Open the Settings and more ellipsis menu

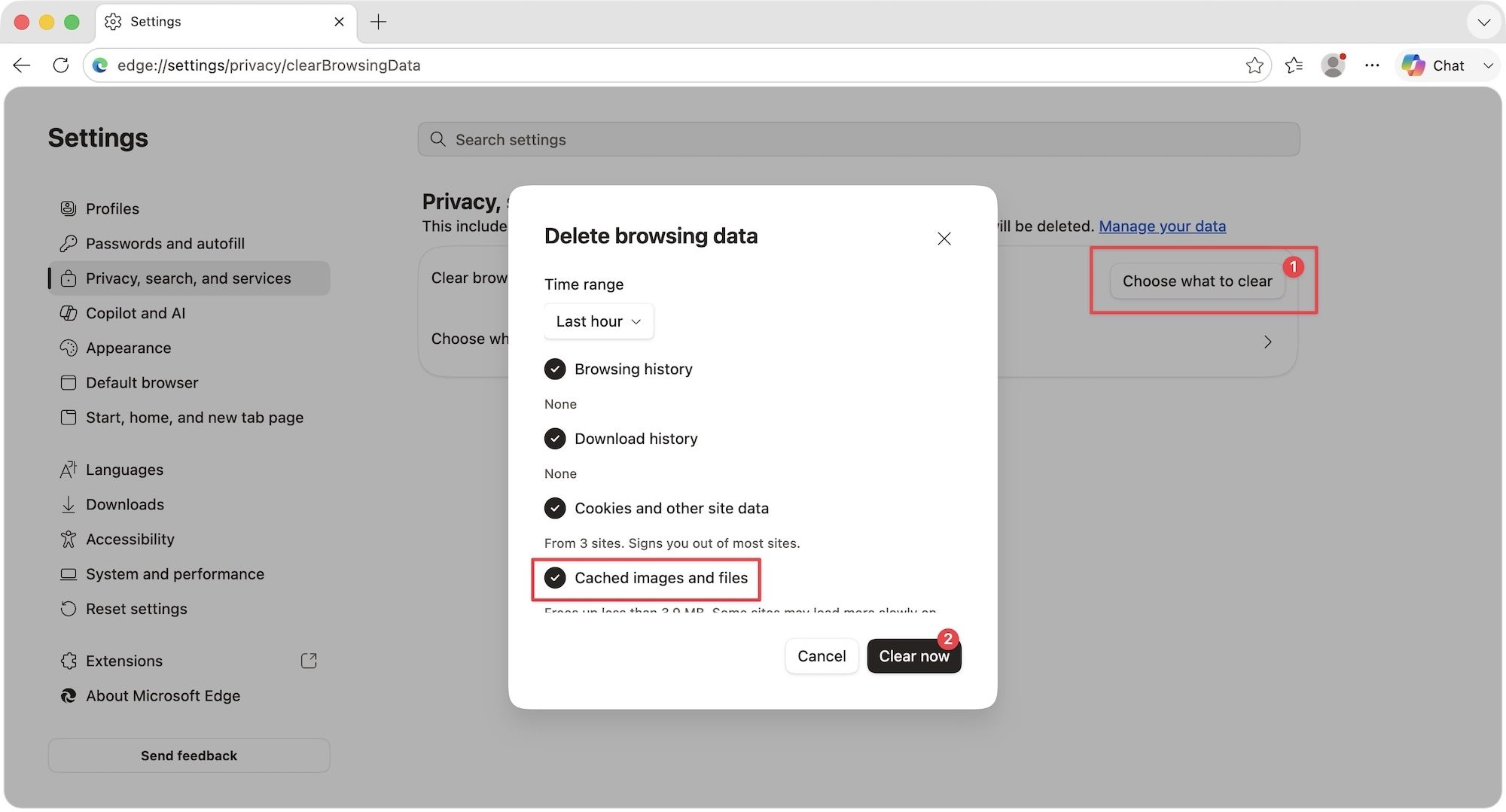point(1372,65)
